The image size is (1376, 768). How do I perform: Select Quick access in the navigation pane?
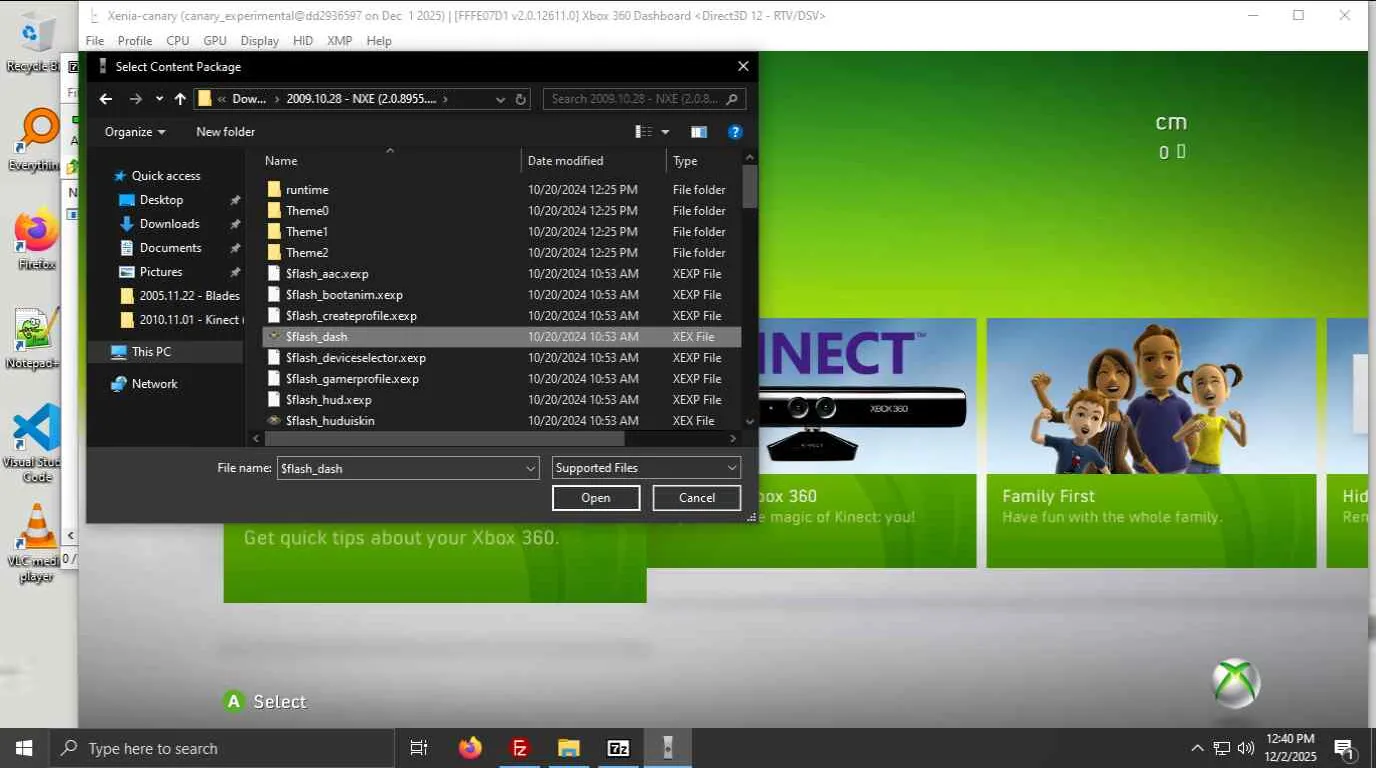coord(166,176)
